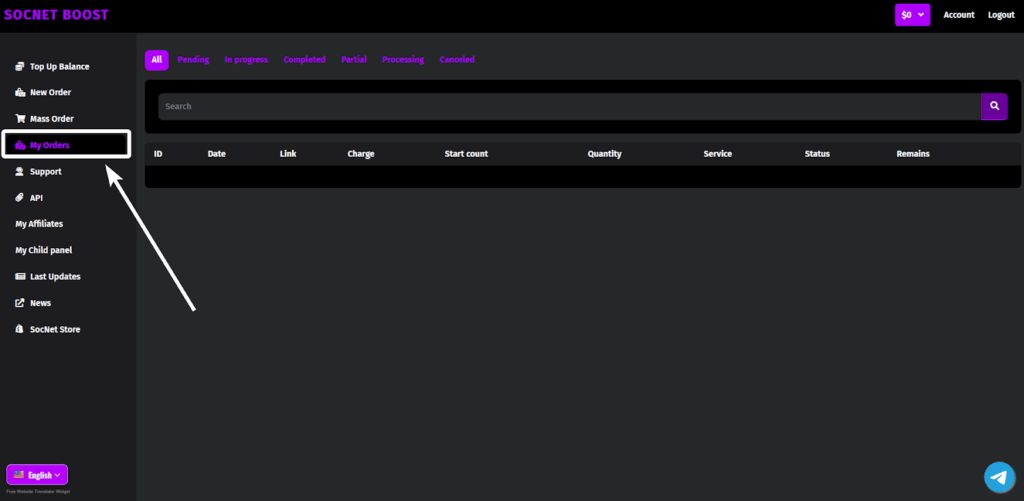The height and width of the screenshot is (501, 1024).
Task: Click the Top Up Balance wallet icon
Action: tap(20, 67)
